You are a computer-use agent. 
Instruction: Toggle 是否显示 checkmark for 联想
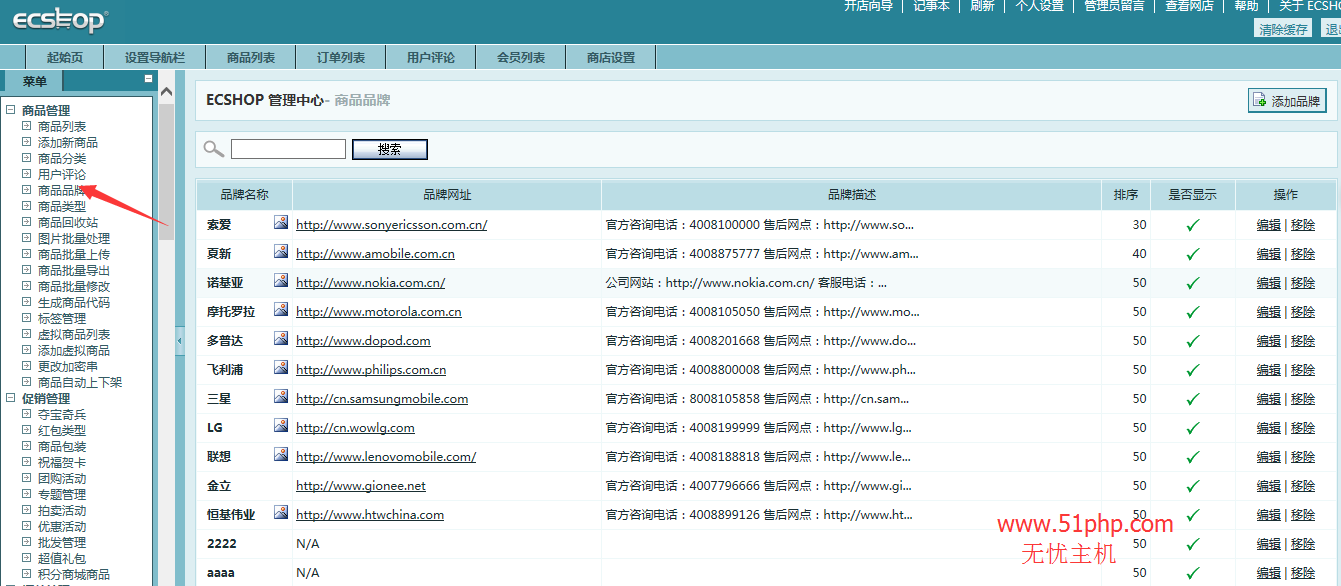1192,457
